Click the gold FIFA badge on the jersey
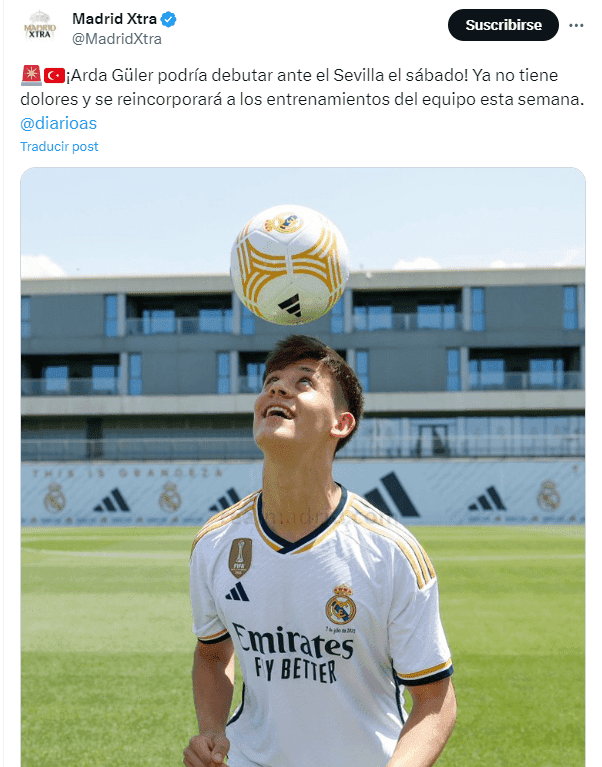Image resolution: width=602 pixels, height=767 pixels. (240, 558)
